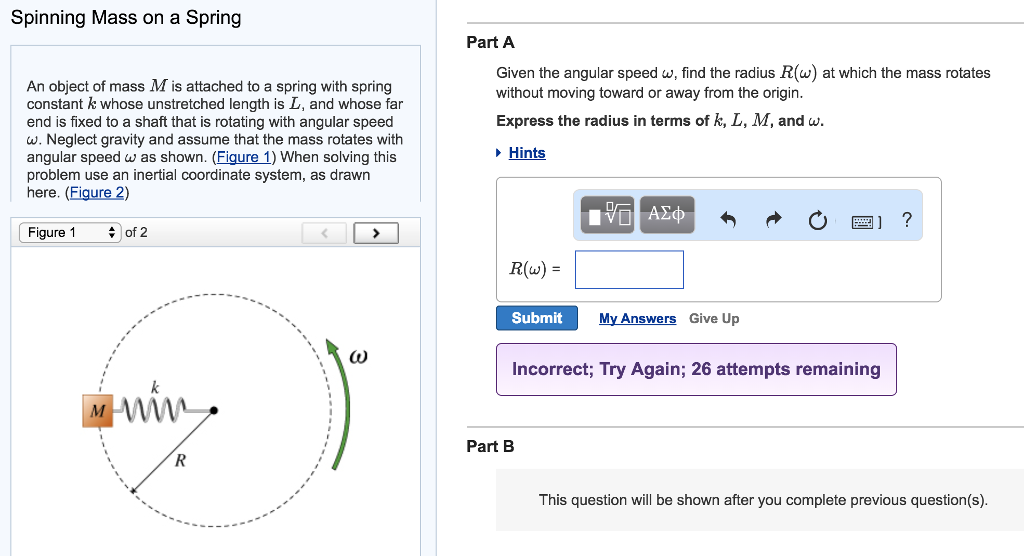Click the question mark help icon

906,220
